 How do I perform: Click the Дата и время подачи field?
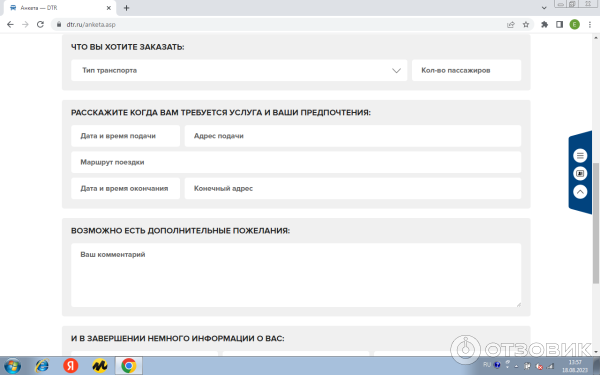tap(126, 136)
